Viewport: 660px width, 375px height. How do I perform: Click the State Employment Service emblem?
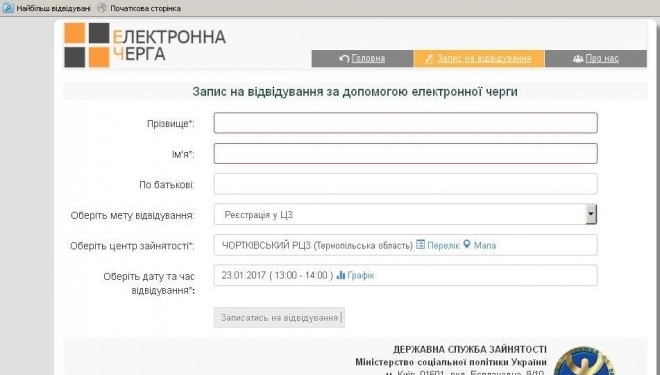584,361
